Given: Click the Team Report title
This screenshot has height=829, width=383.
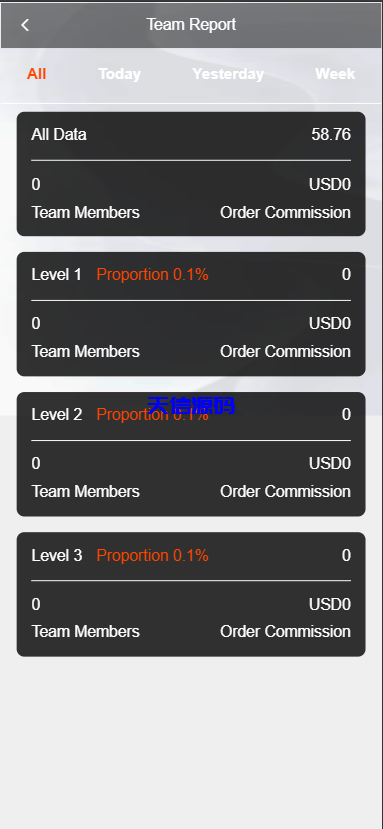Looking at the screenshot, I should (x=192, y=24).
